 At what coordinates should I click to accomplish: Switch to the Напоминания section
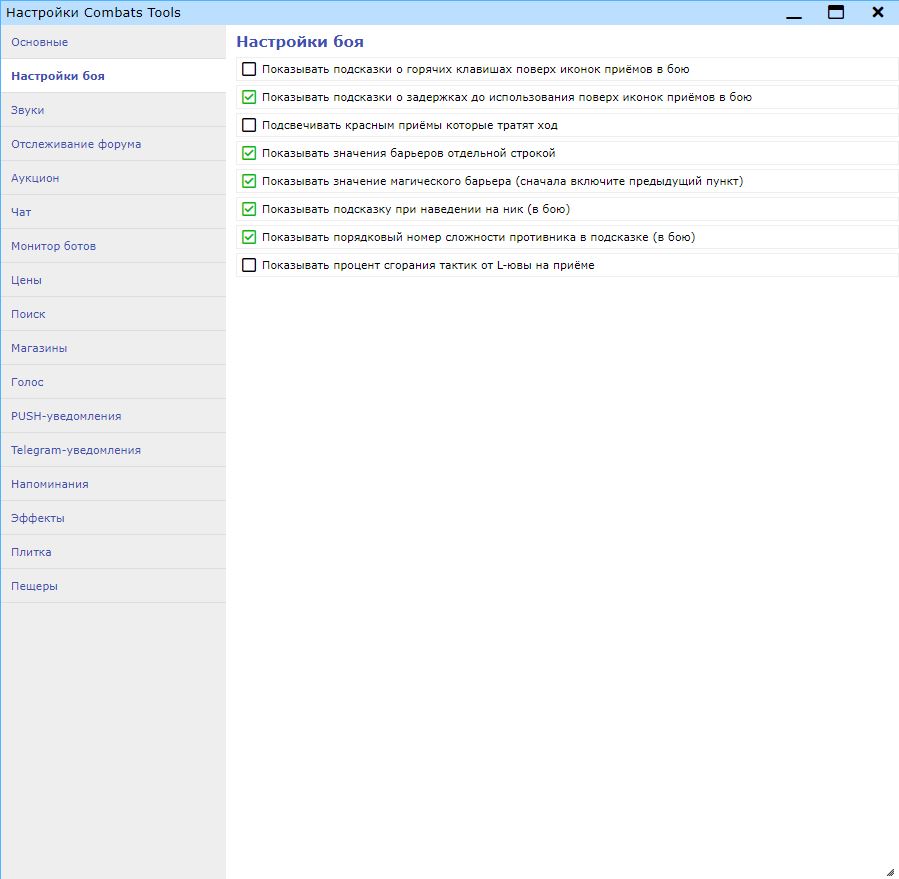[x=114, y=484]
